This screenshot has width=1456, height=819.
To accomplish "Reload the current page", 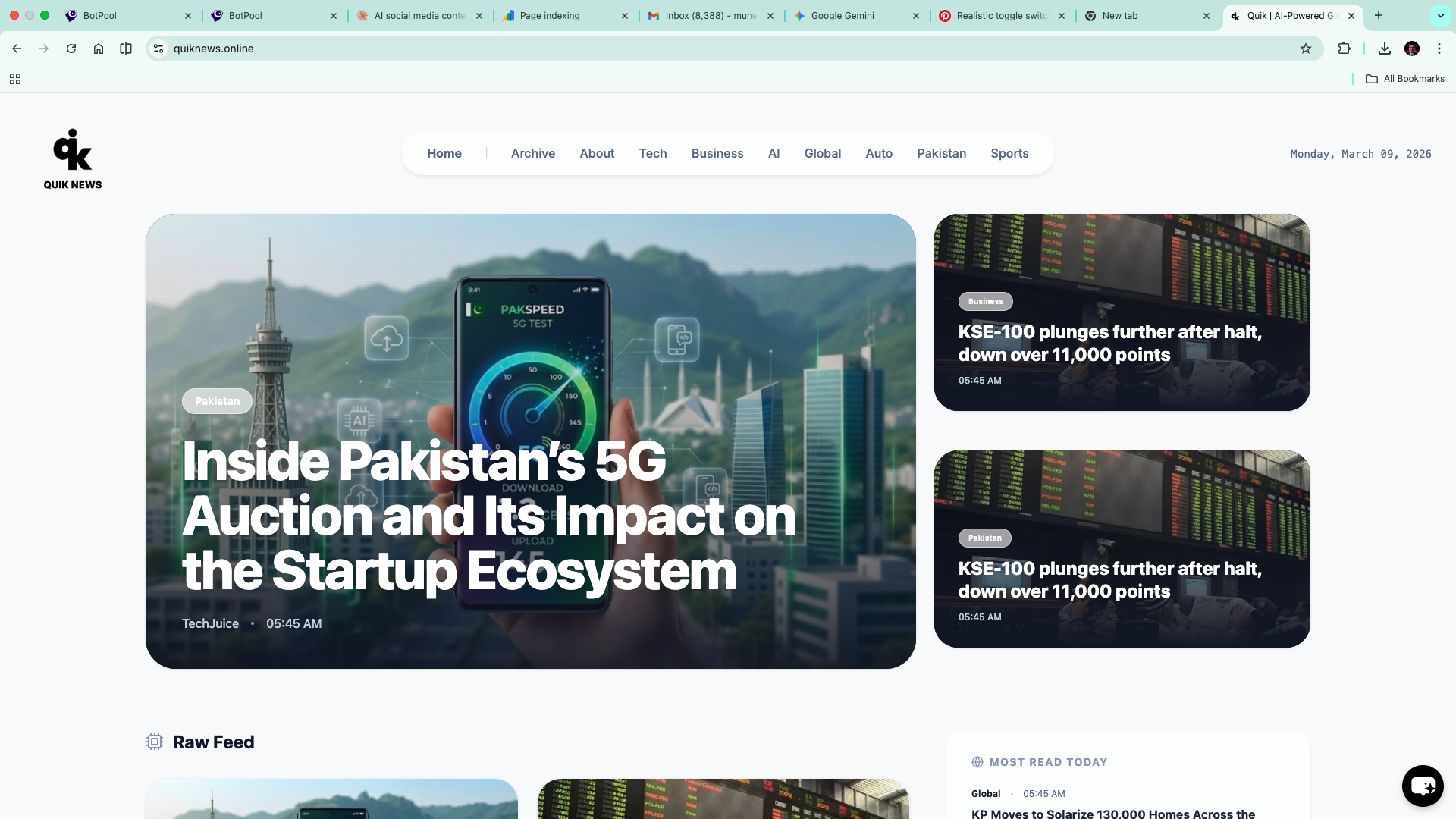I will coord(71,49).
